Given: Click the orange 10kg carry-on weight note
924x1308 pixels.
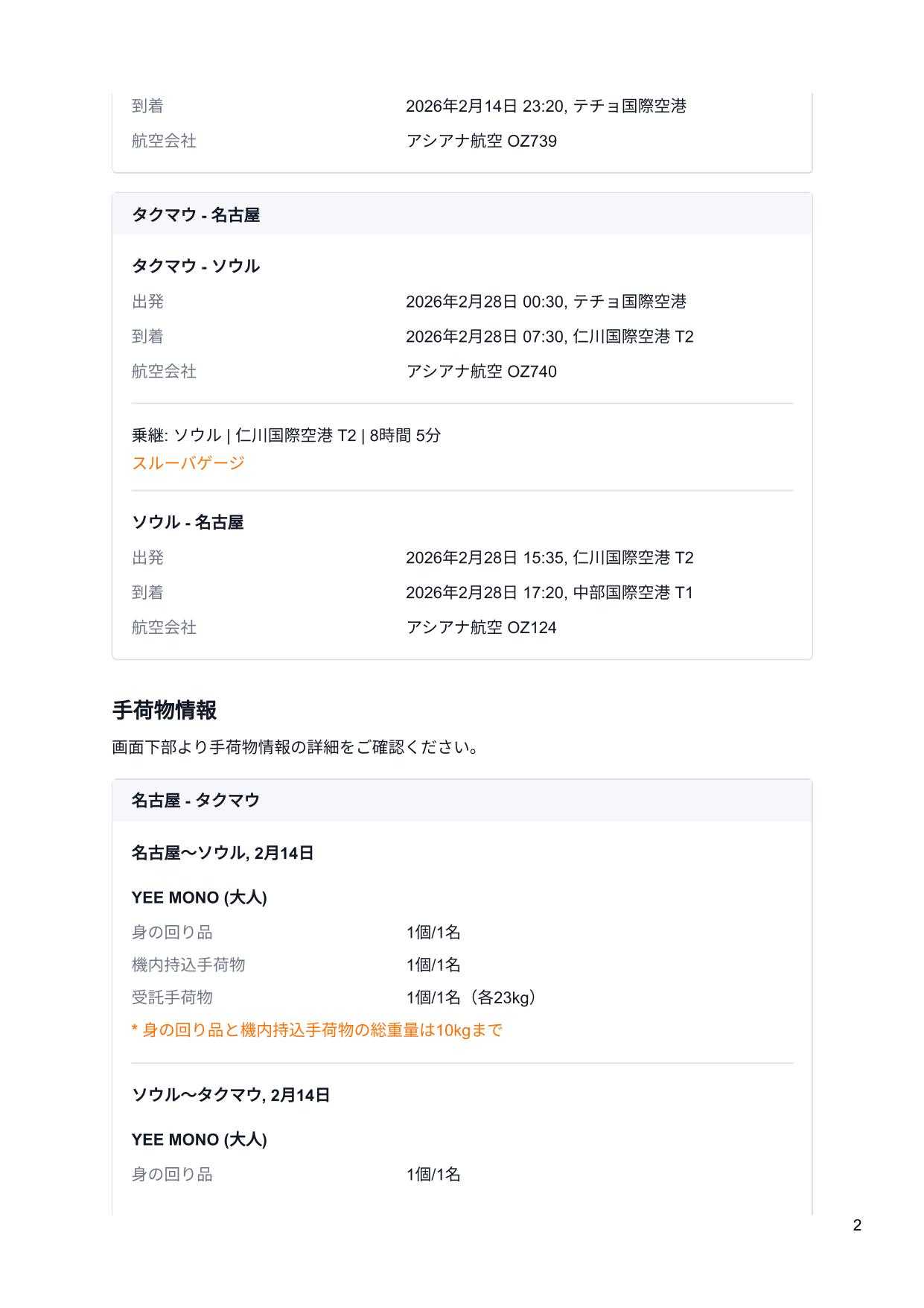Looking at the screenshot, I should (316, 1030).
